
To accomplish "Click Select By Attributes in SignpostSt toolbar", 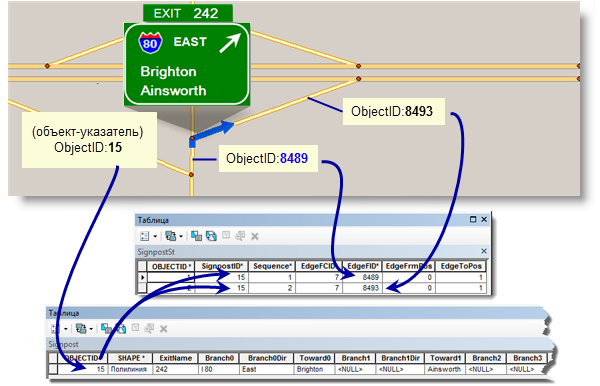I will point(196,236).
